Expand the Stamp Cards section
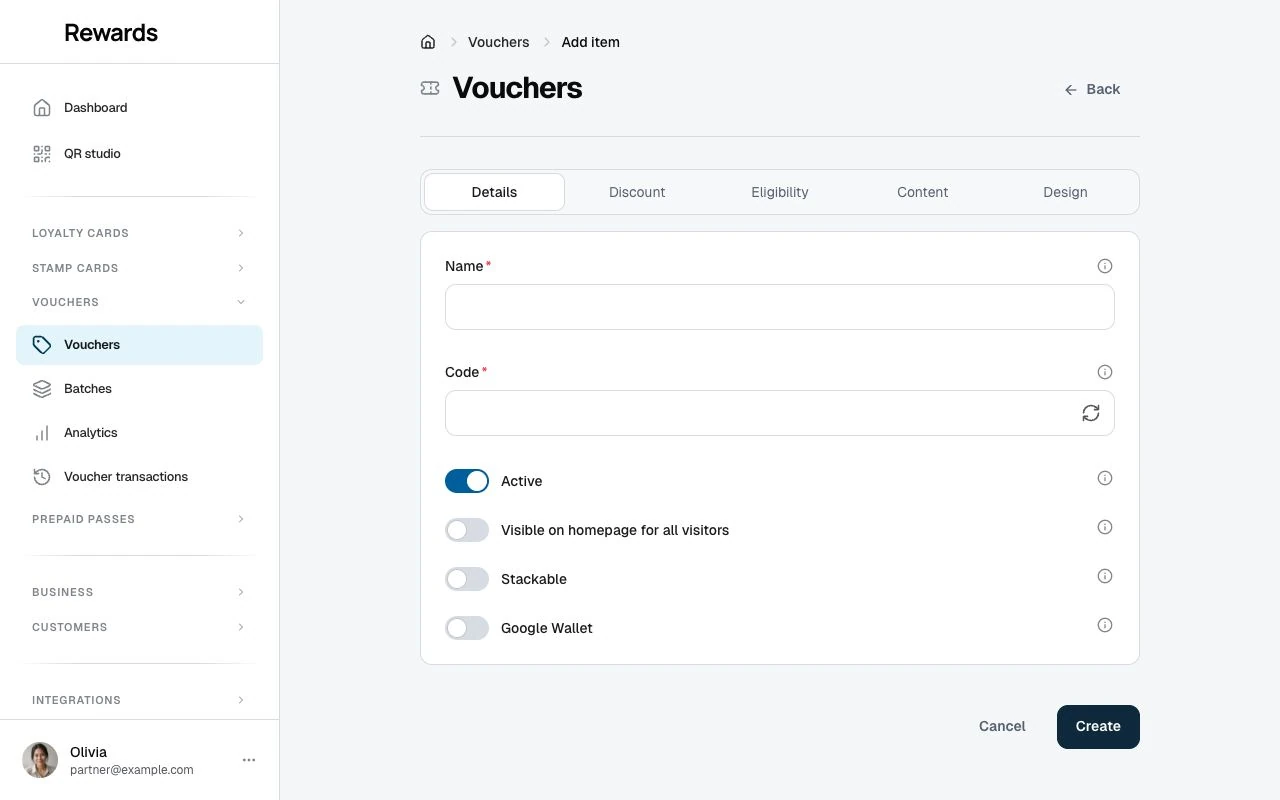Image resolution: width=1280 pixels, height=800 pixels. pos(139,268)
